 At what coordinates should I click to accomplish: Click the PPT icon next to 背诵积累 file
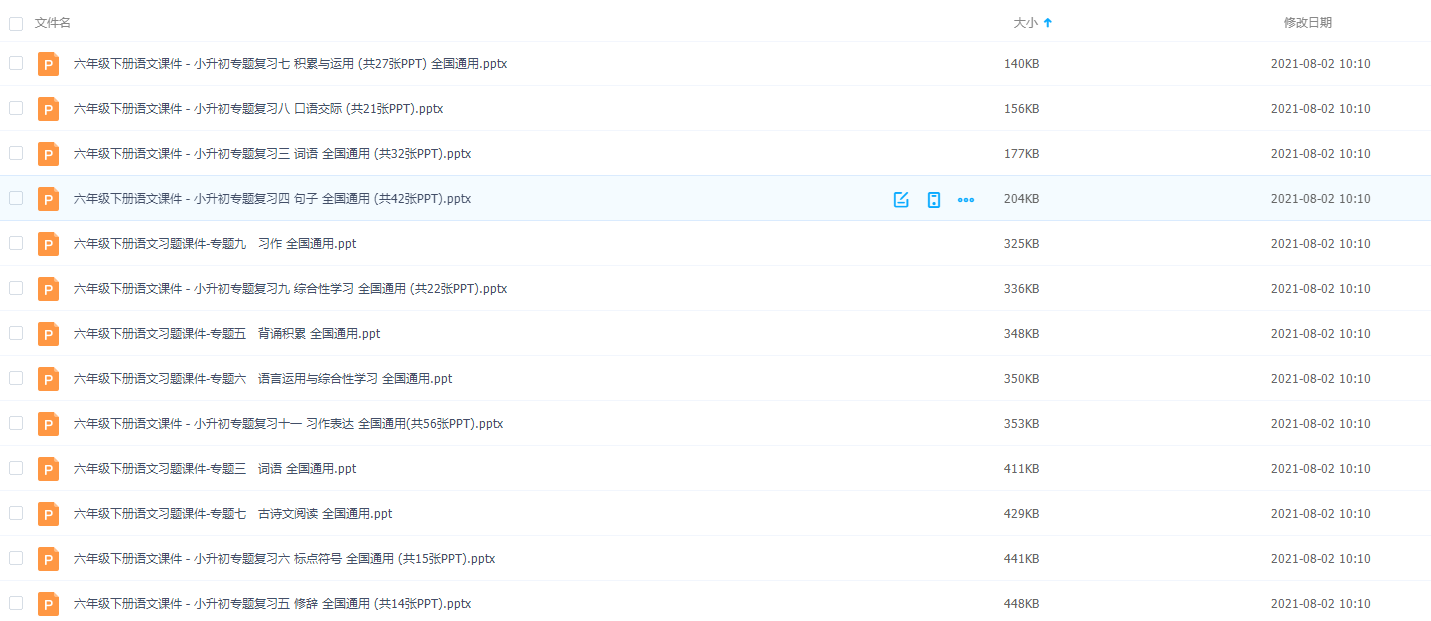click(48, 333)
